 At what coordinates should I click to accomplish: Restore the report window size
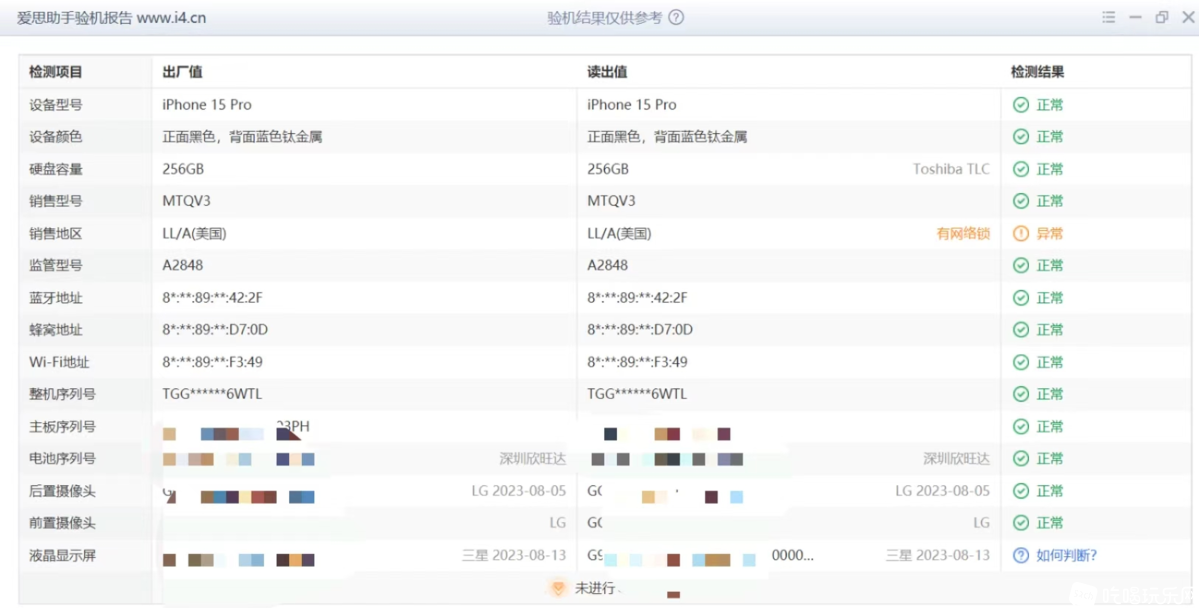pos(1162,18)
